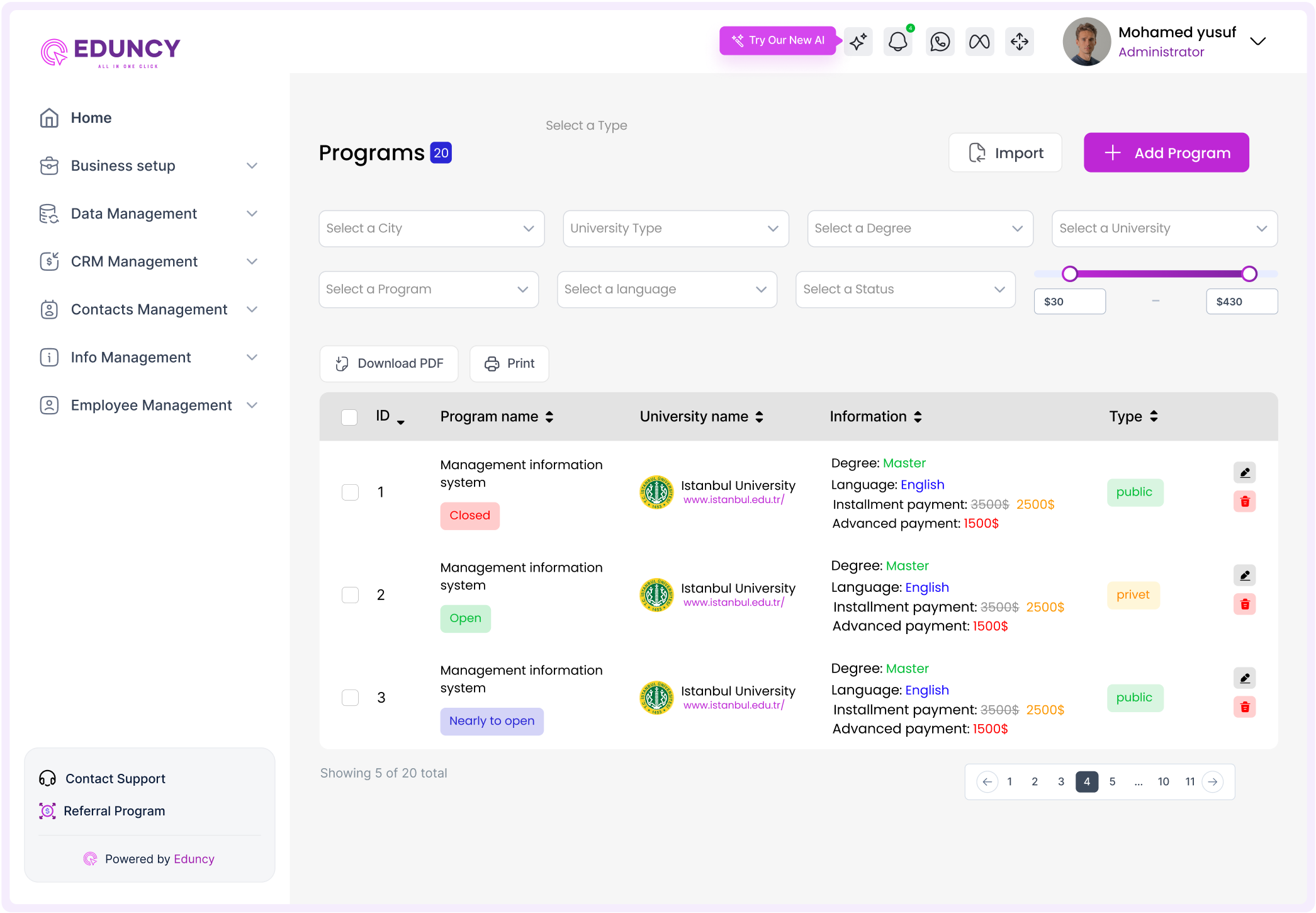Edit program row 1 with pencil icon

(1245, 472)
